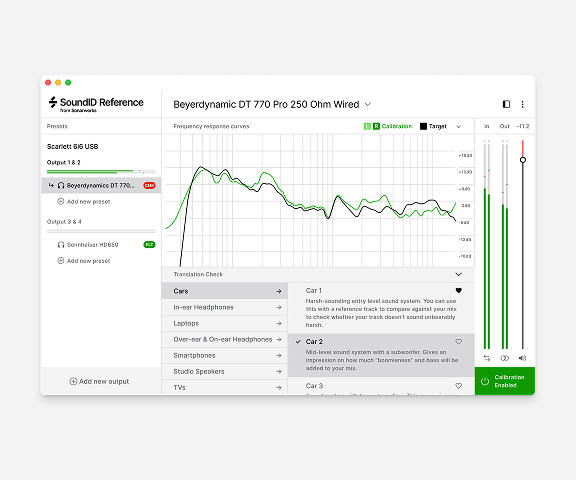Click the power icon in Calibration Enabled
The height and width of the screenshot is (480, 576).
click(x=485, y=381)
